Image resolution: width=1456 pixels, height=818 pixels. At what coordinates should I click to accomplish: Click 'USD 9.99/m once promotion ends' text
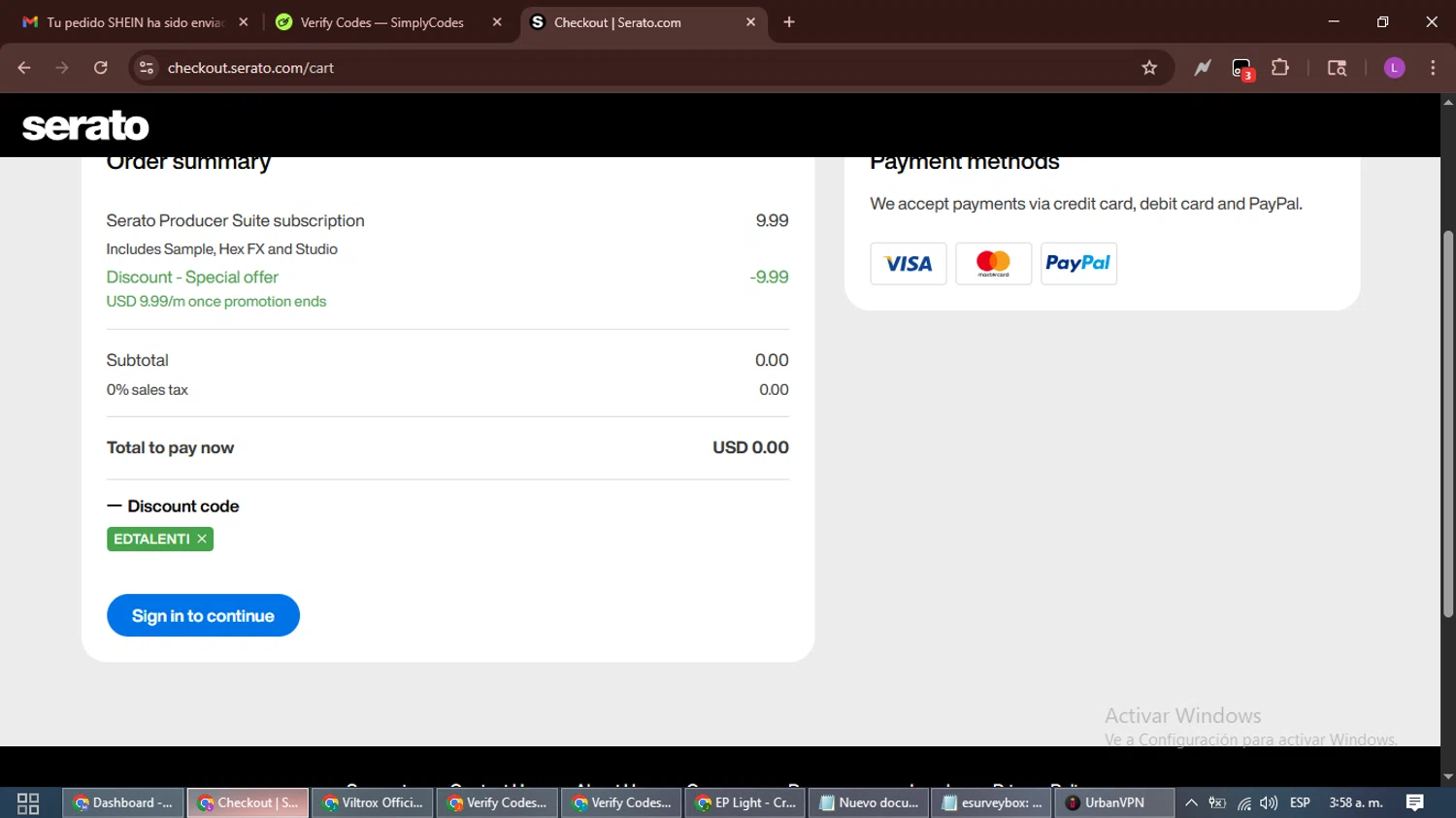(x=216, y=302)
